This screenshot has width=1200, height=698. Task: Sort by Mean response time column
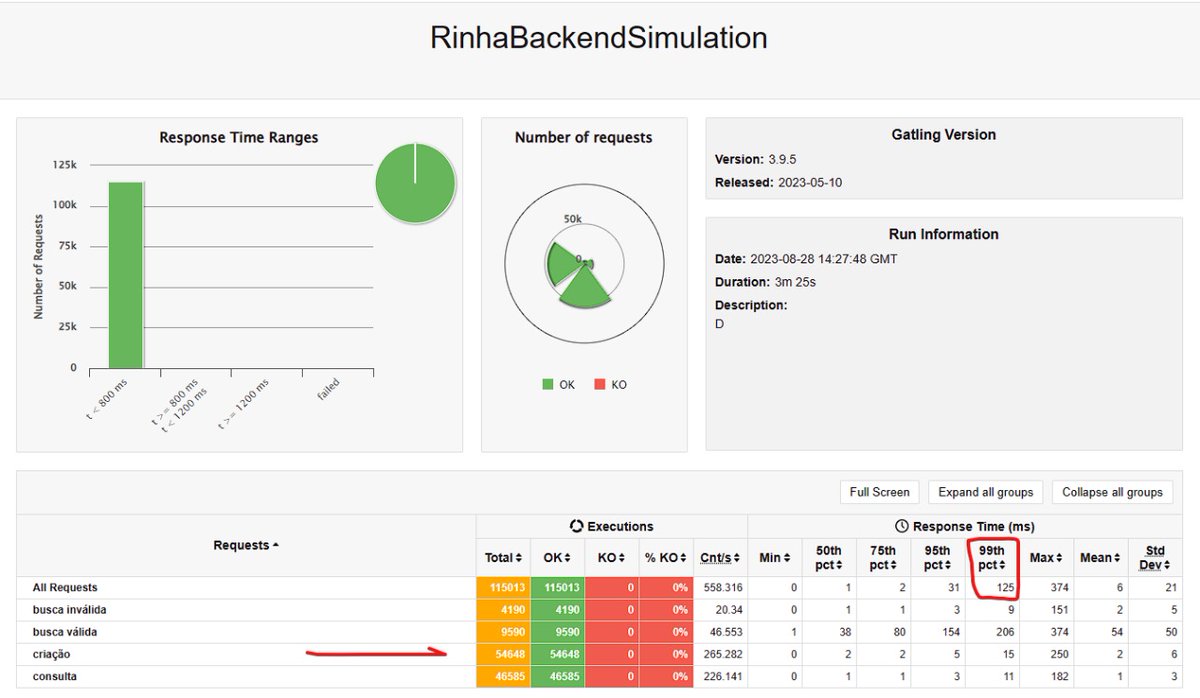pyautogui.click(x=1101, y=557)
